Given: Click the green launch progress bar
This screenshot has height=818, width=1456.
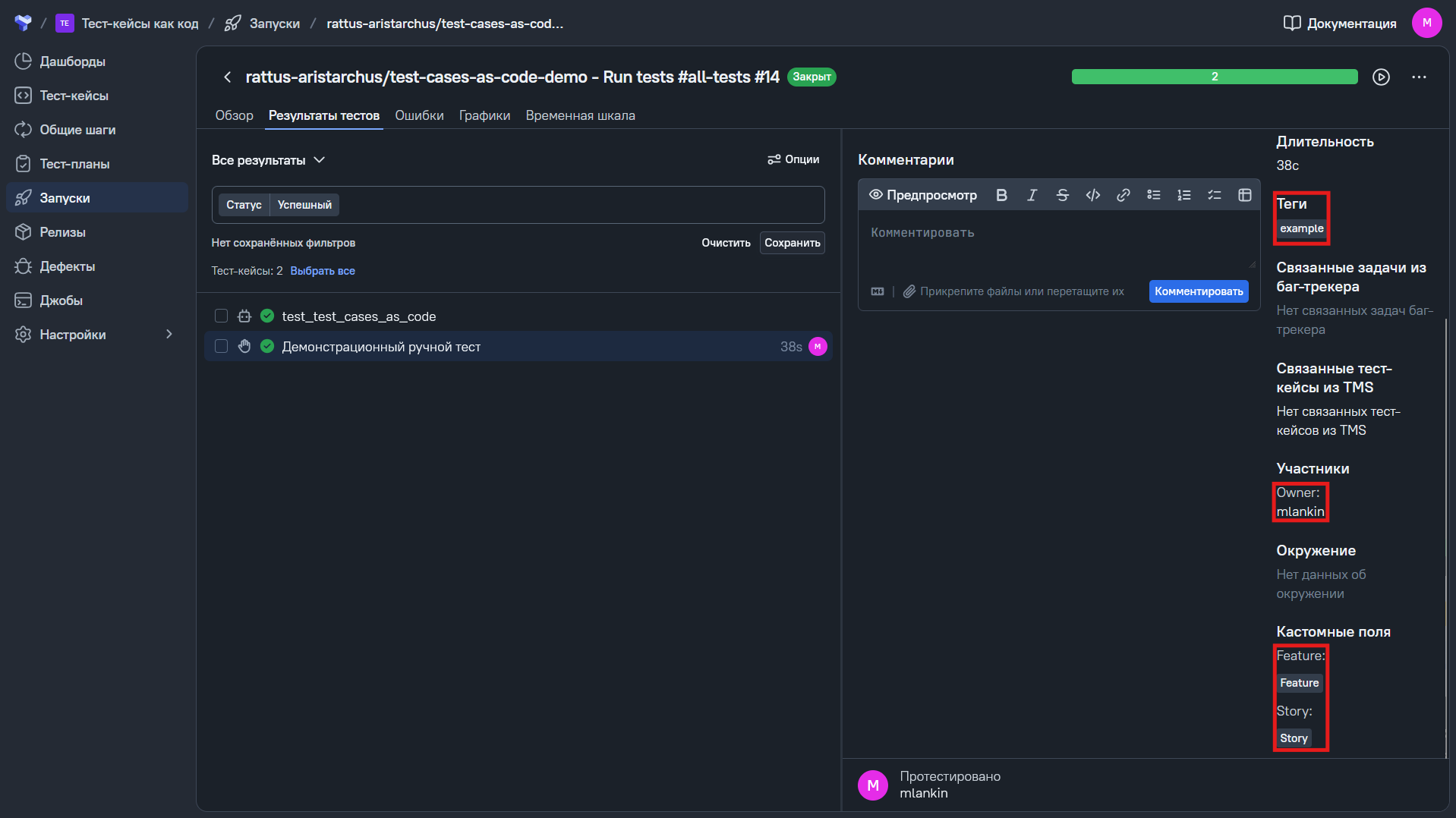Looking at the screenshot, I should point(1214,77).
